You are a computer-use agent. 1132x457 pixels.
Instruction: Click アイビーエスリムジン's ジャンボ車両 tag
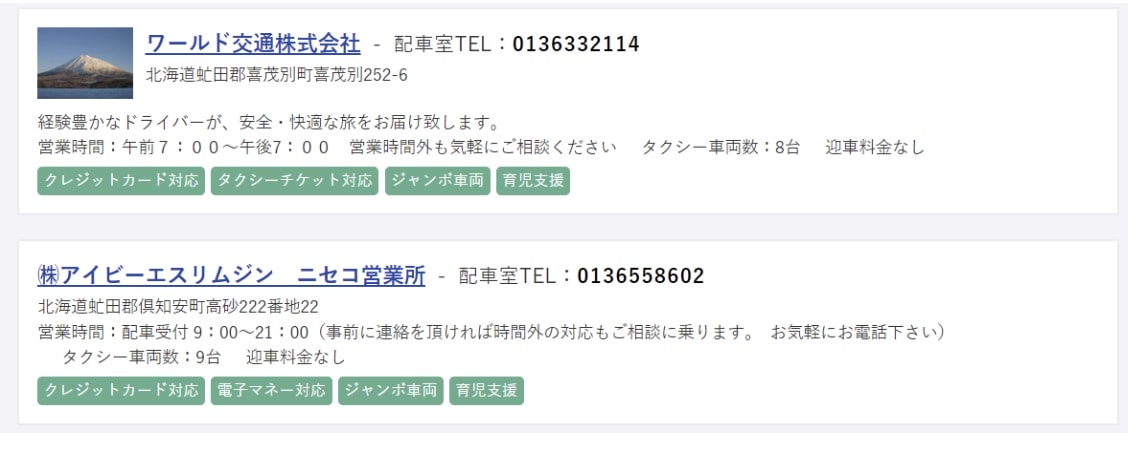pyautogui.click(x=391, y=391)
